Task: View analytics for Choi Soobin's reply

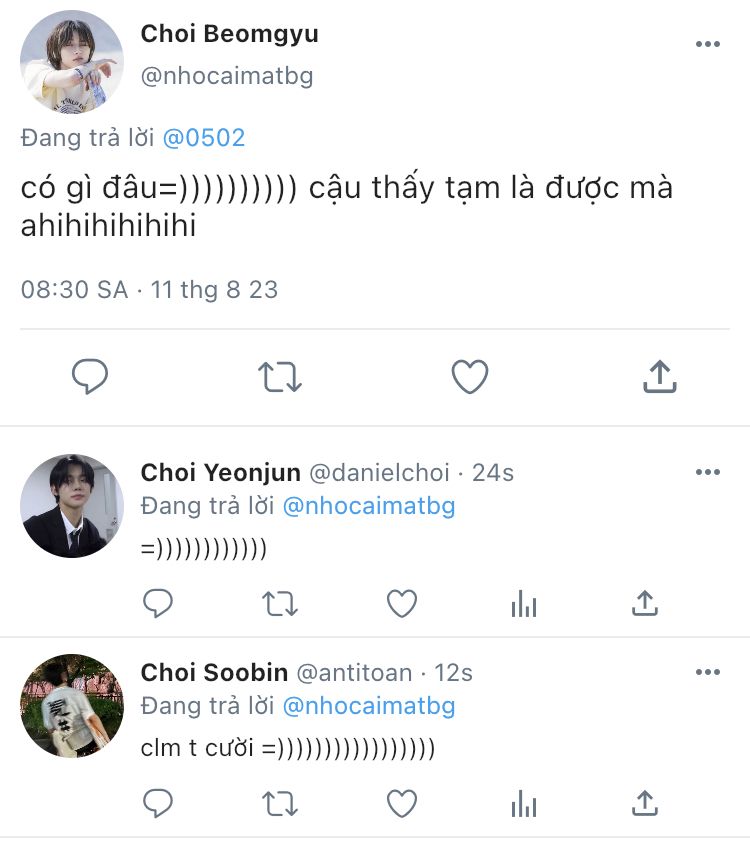Action: 523,803
